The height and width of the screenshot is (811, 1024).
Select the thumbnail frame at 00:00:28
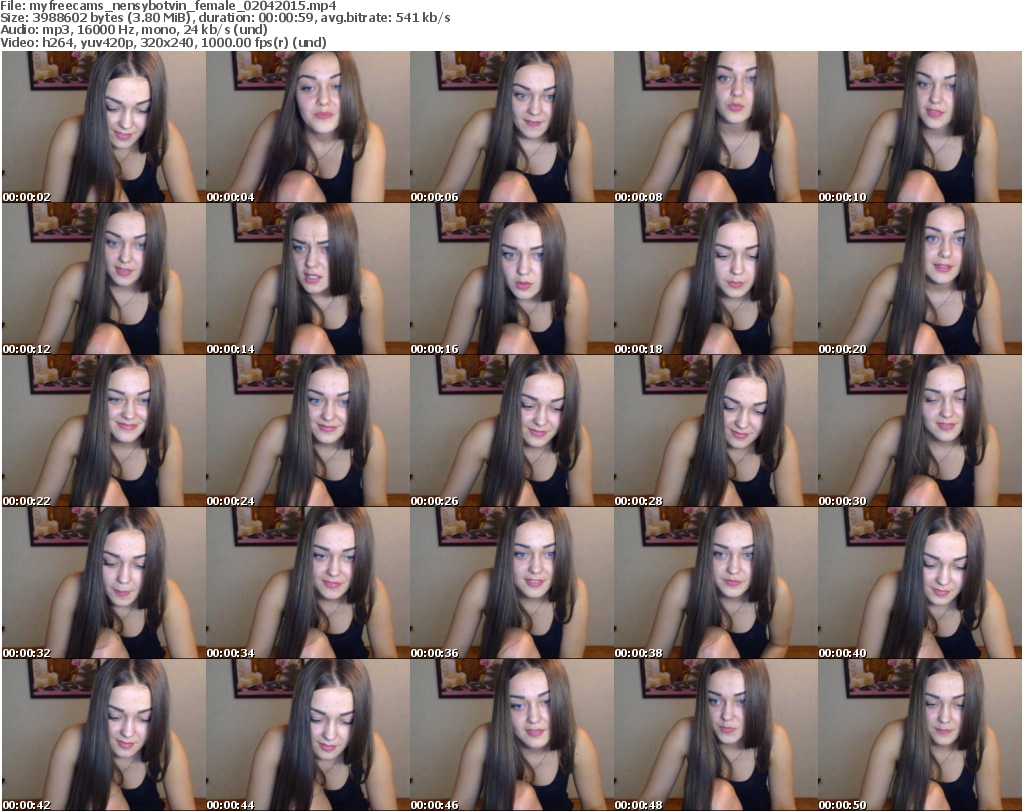(x=716, y=431)
